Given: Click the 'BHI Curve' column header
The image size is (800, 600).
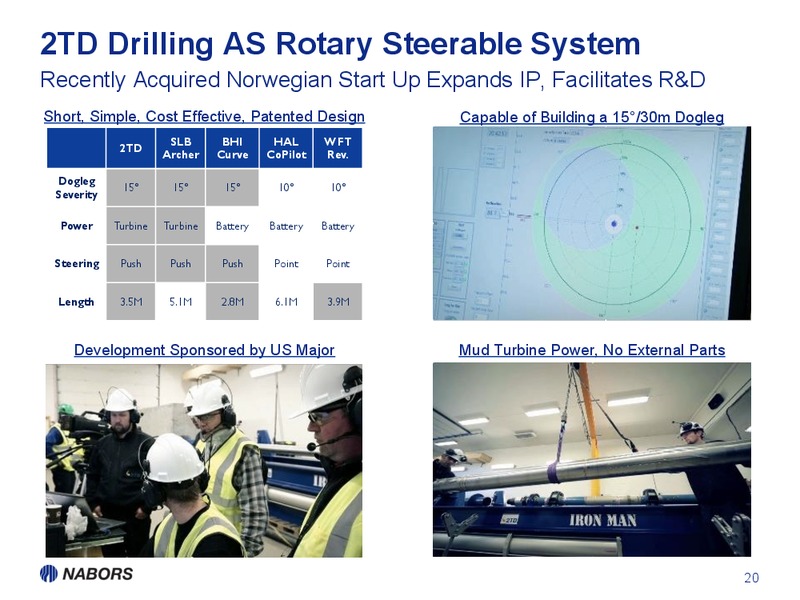Looking at the screenshot, I should (x=232, y=148).
